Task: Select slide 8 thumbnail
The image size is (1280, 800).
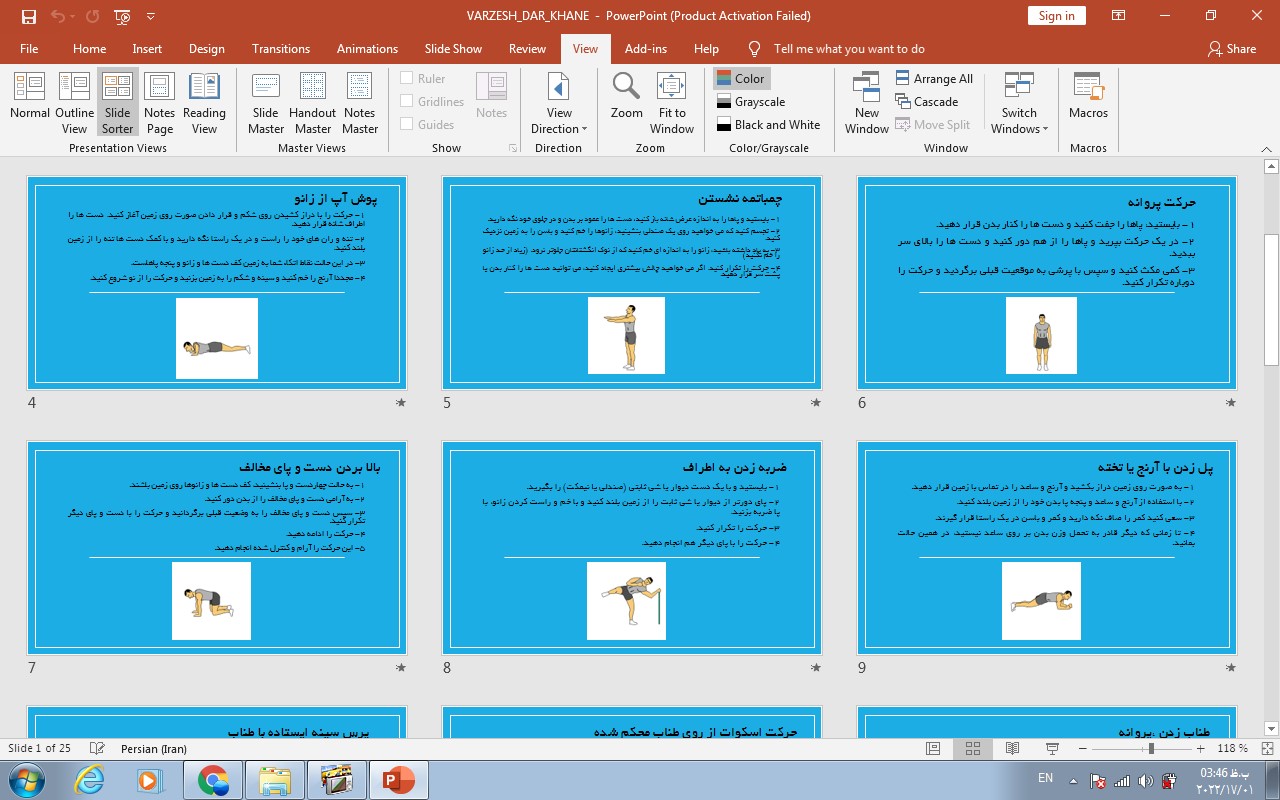Action: tap(632, 548)
